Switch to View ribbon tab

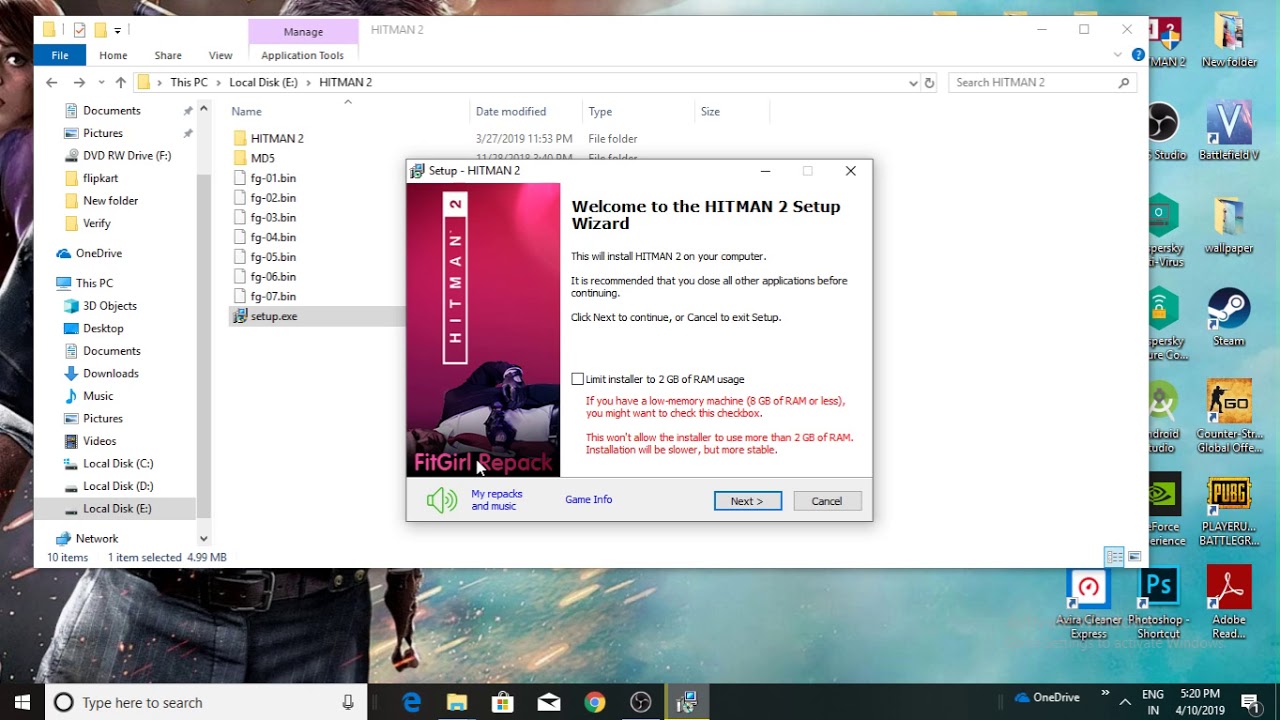pos(220,55)
